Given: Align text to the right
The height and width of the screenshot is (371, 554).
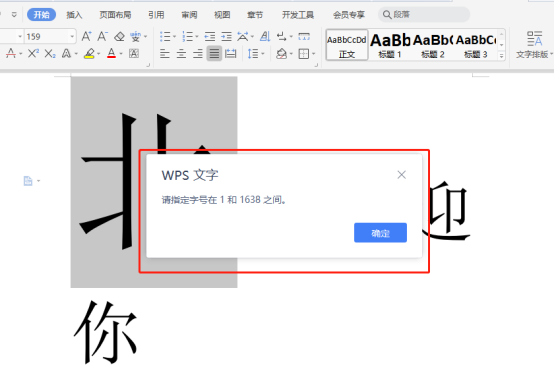Looking at the screenshot, I should (x=198, y=54).
